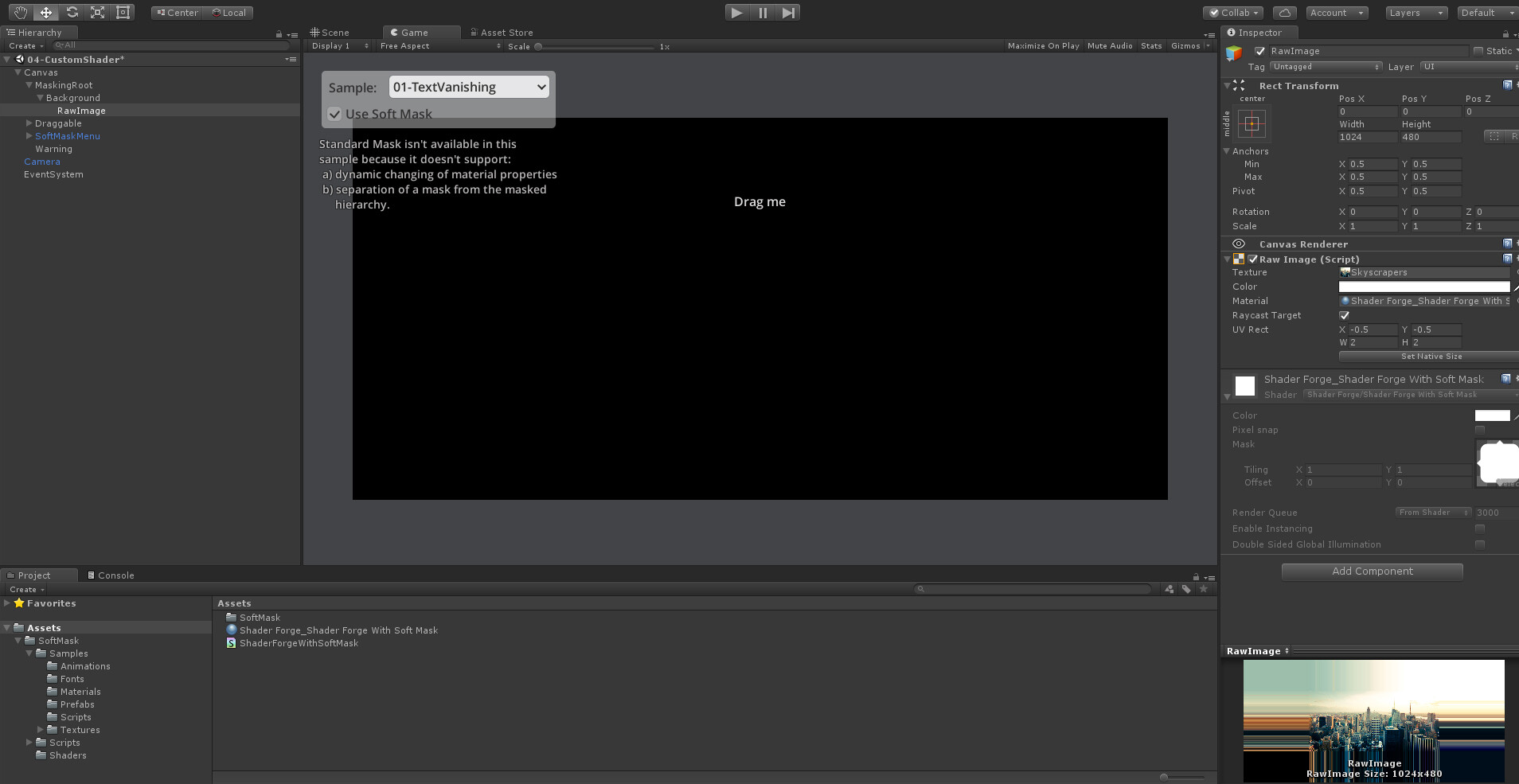The width and height of the screenshot is (1519, 784).
Task: Collapse the Canvas item in the Hierarchy
Action: pos(18,72)
